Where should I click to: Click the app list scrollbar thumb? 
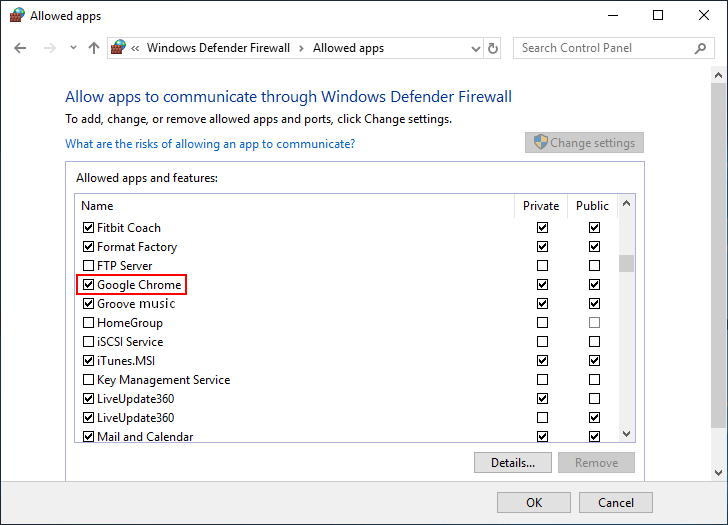pyautogui.click(x=626, y=263)
